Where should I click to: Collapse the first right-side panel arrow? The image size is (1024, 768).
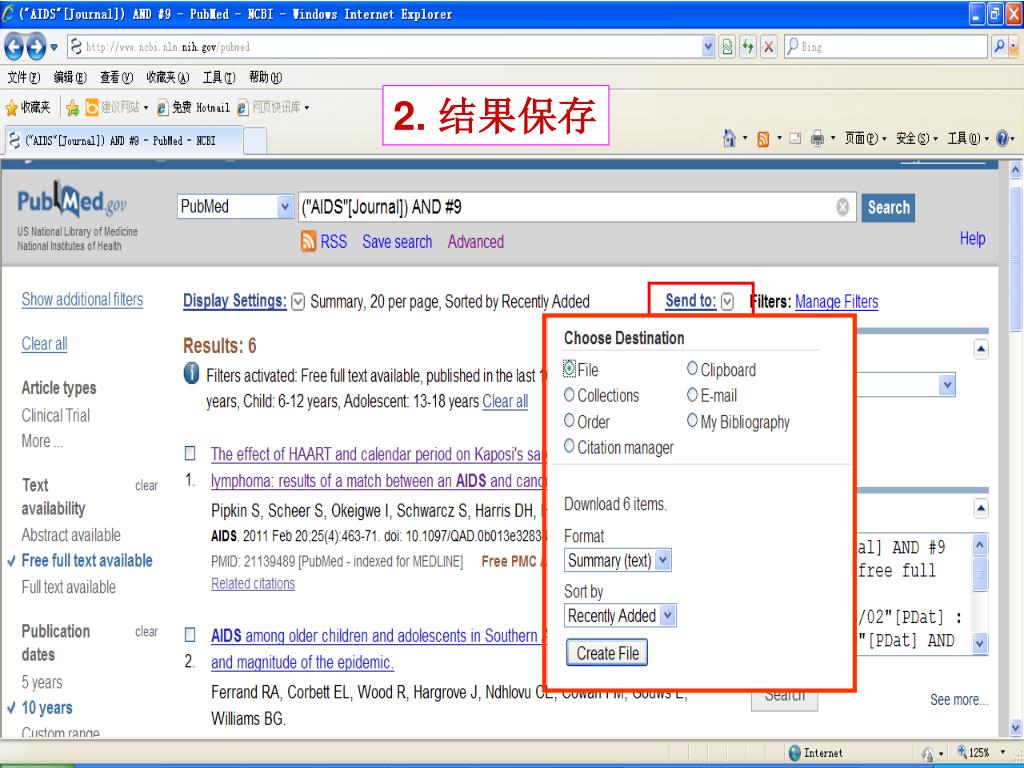click(981, 349)
